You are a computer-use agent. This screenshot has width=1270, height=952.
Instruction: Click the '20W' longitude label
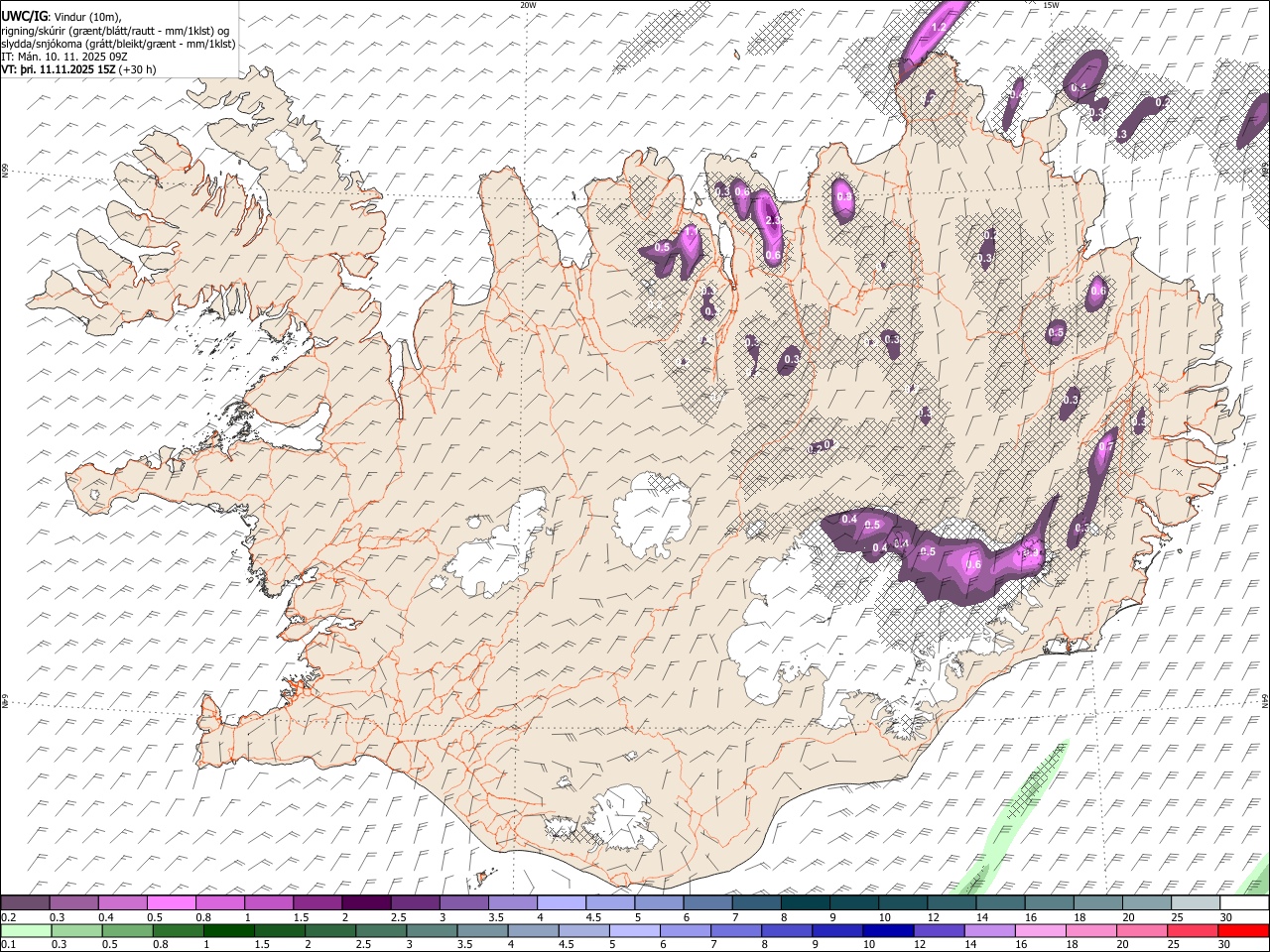(529, 5)
